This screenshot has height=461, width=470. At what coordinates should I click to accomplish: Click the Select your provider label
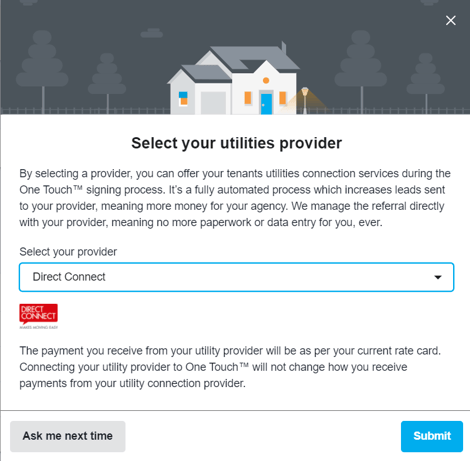point(68,252)
